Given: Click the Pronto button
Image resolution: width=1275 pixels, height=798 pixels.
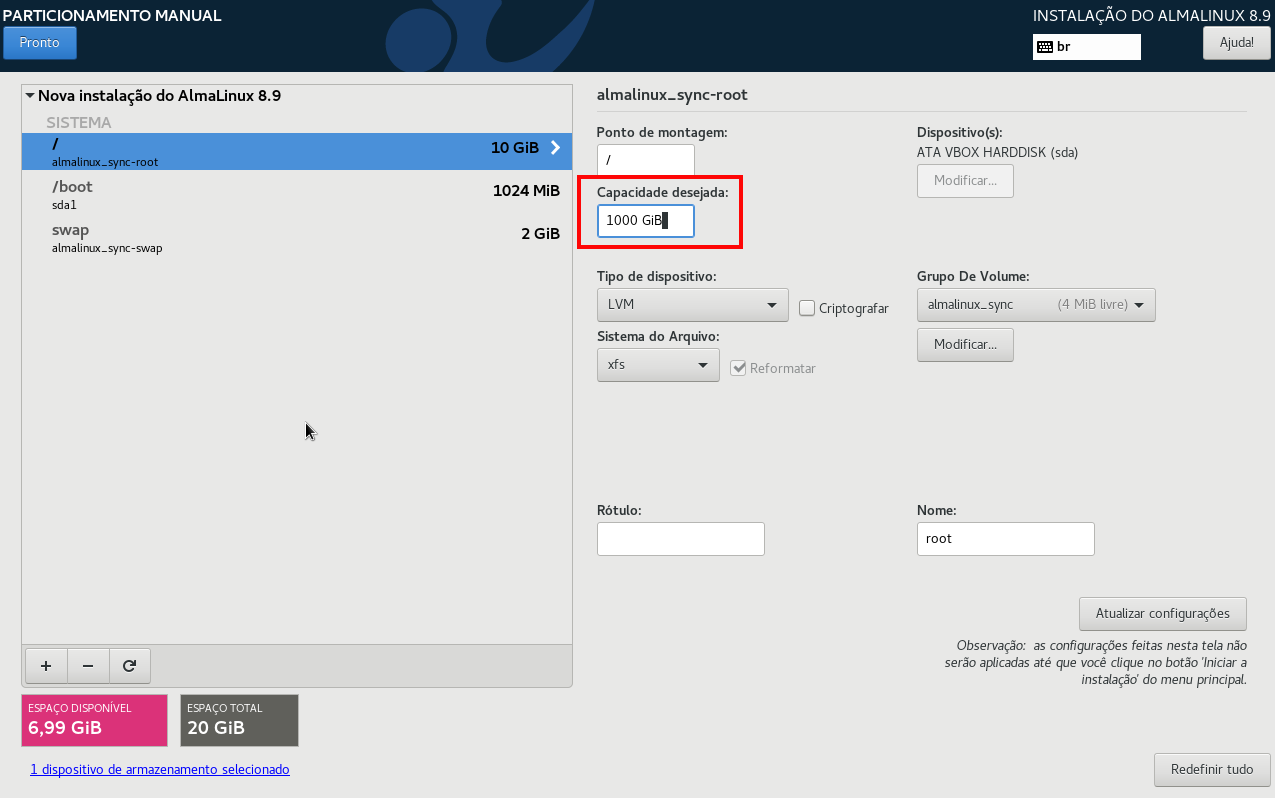Looking at the screenshot, I should click(40, 43).
